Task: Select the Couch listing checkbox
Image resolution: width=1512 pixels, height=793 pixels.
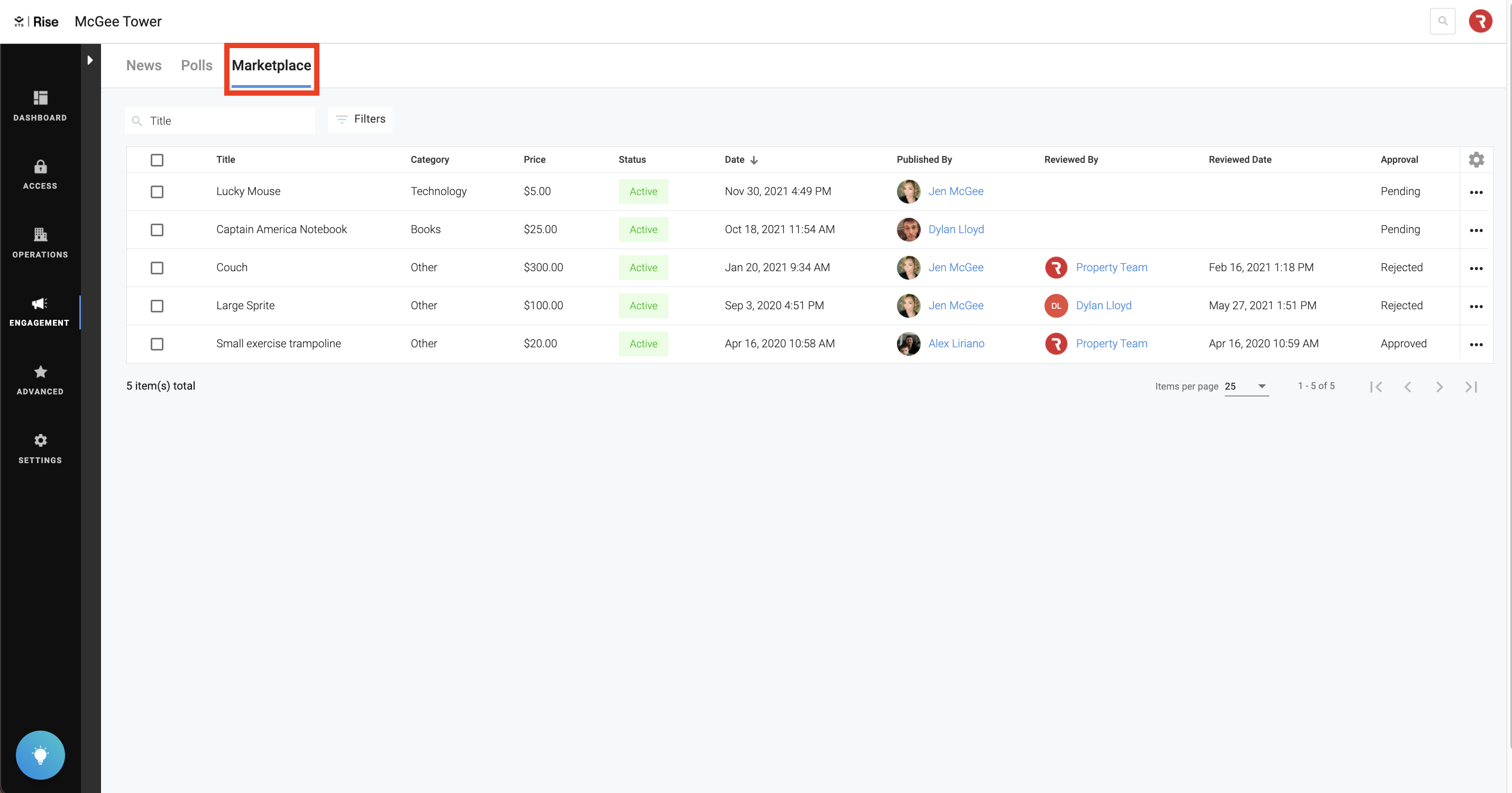Action: 157,268
